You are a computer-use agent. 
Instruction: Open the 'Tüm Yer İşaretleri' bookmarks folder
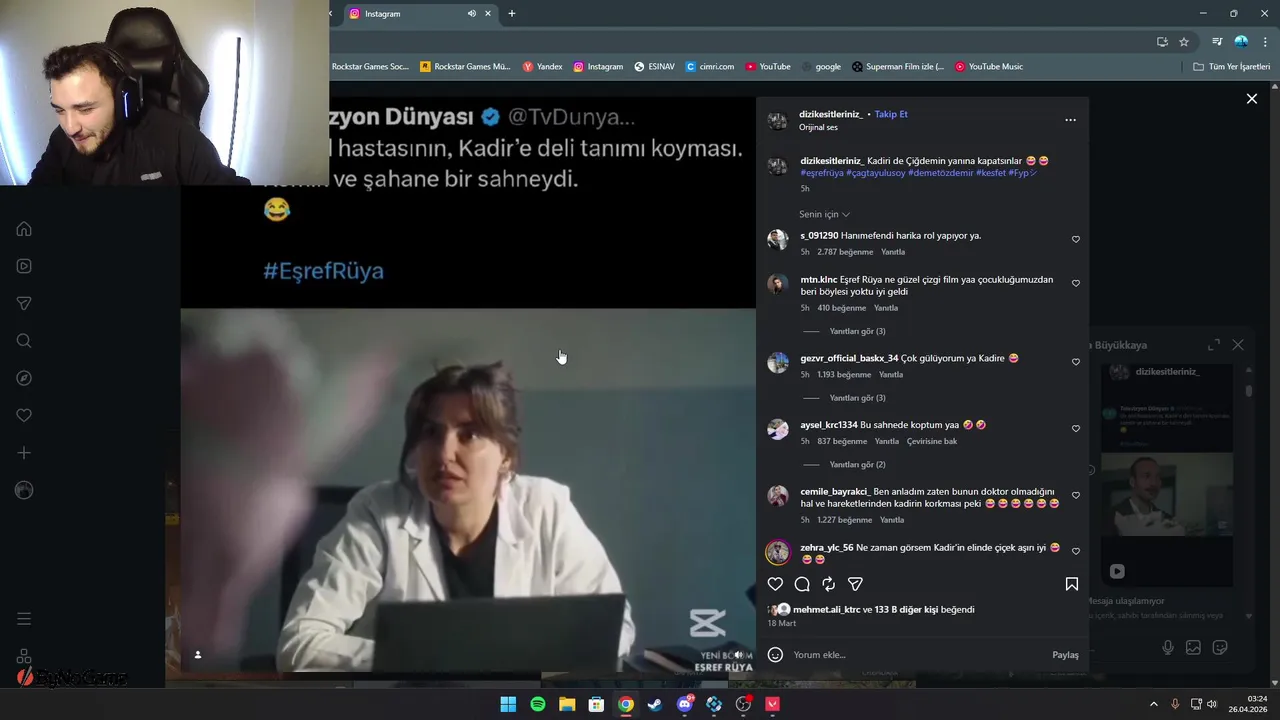click(x=1232, y=67)
